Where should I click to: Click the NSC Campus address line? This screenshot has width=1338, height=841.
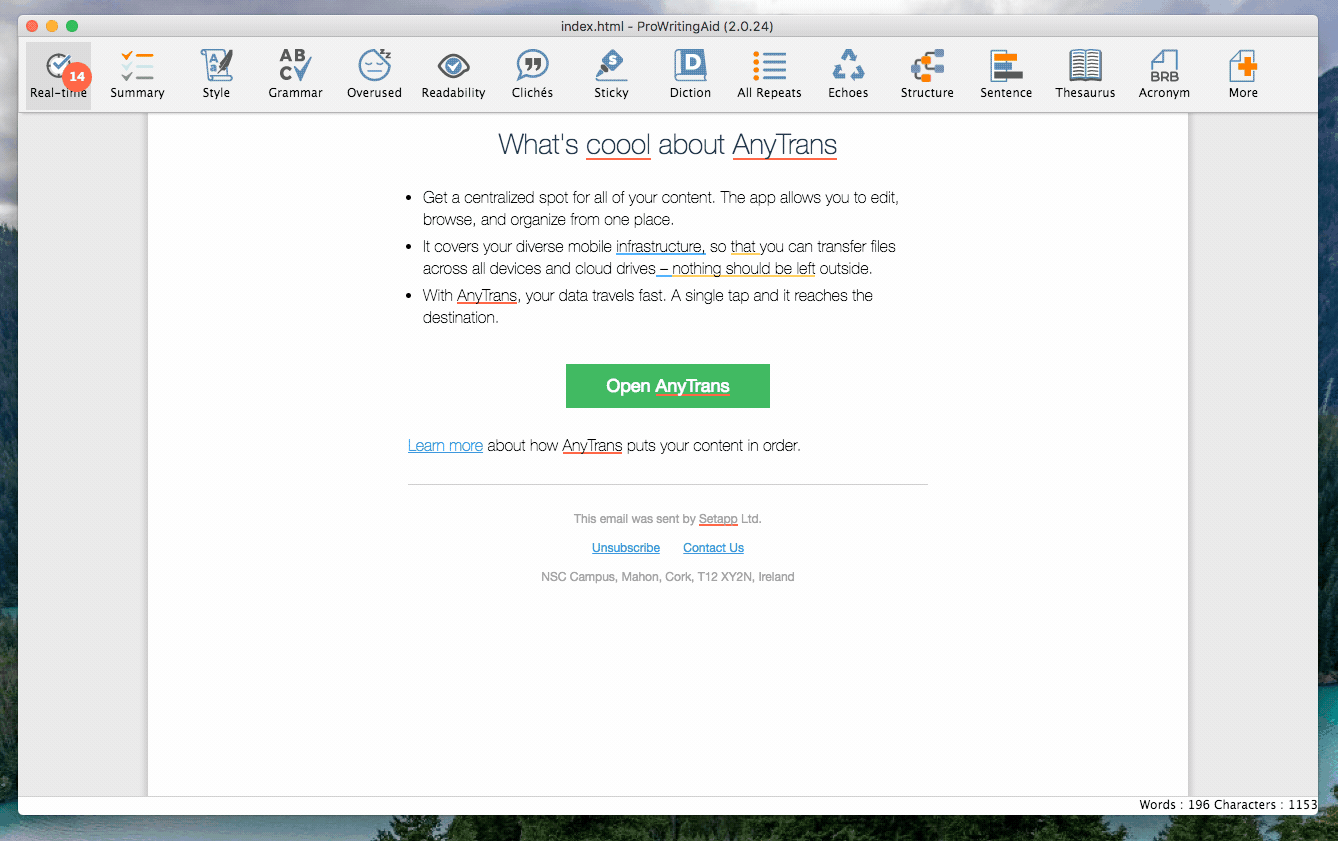tap(668, 577)
